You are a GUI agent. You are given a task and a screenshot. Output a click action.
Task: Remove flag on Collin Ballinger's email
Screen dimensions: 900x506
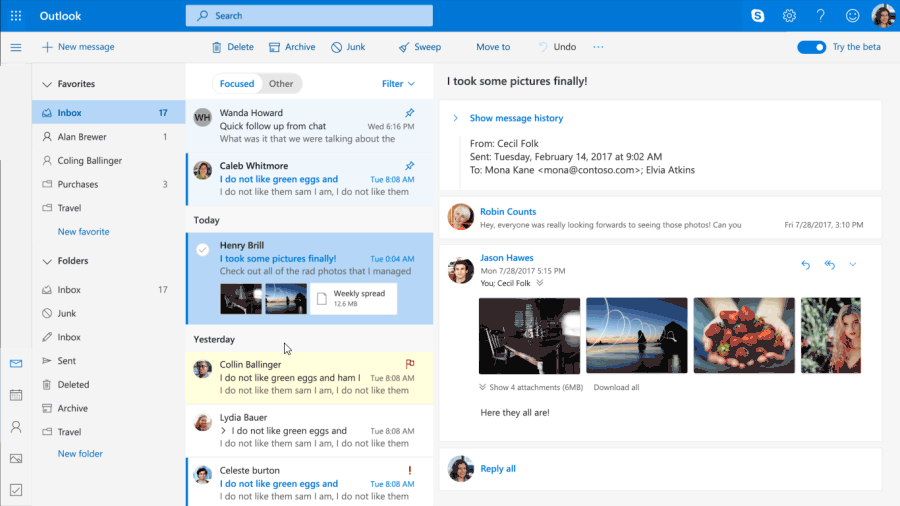click(x=409, y=364)
